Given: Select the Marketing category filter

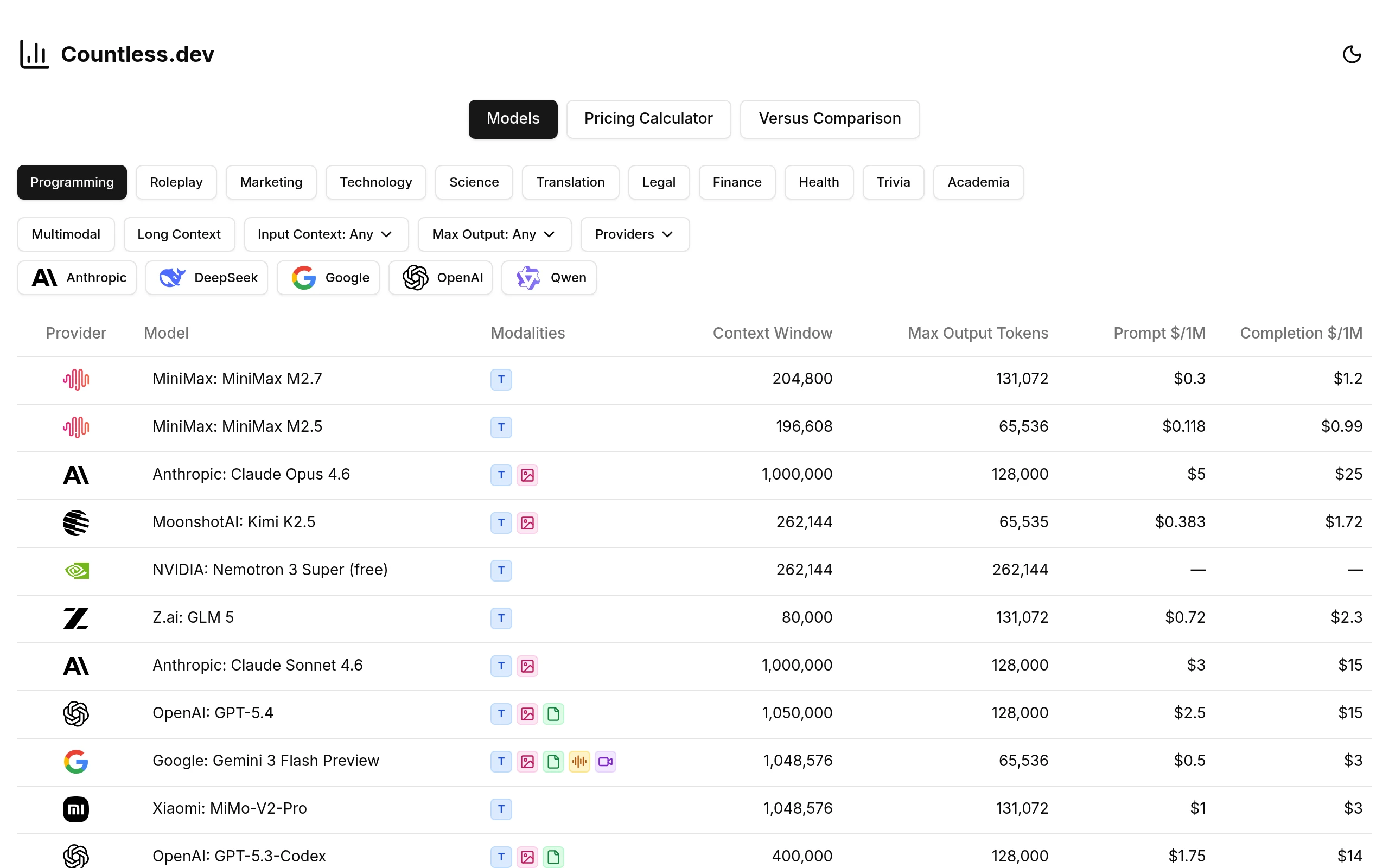Looking at the screenshot, I should [271, 182].
